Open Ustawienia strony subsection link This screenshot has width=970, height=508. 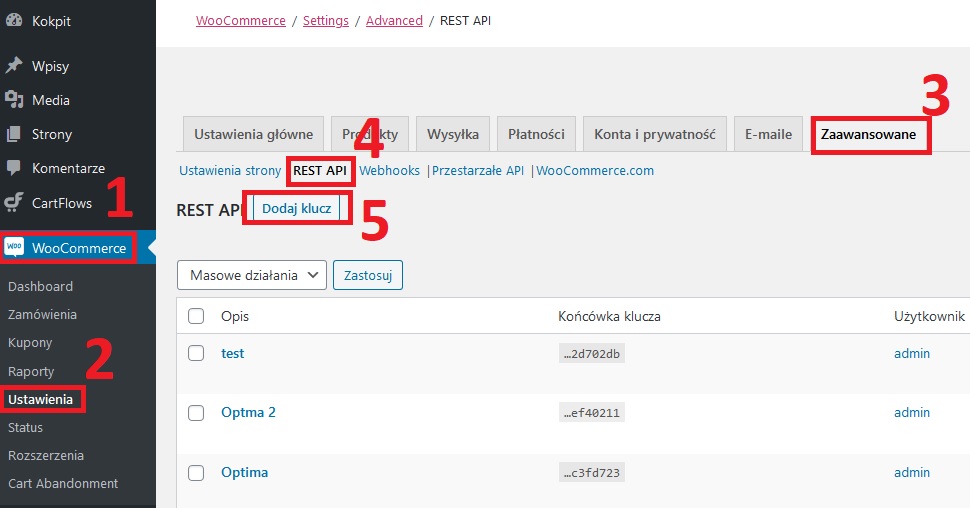[230, 170]
